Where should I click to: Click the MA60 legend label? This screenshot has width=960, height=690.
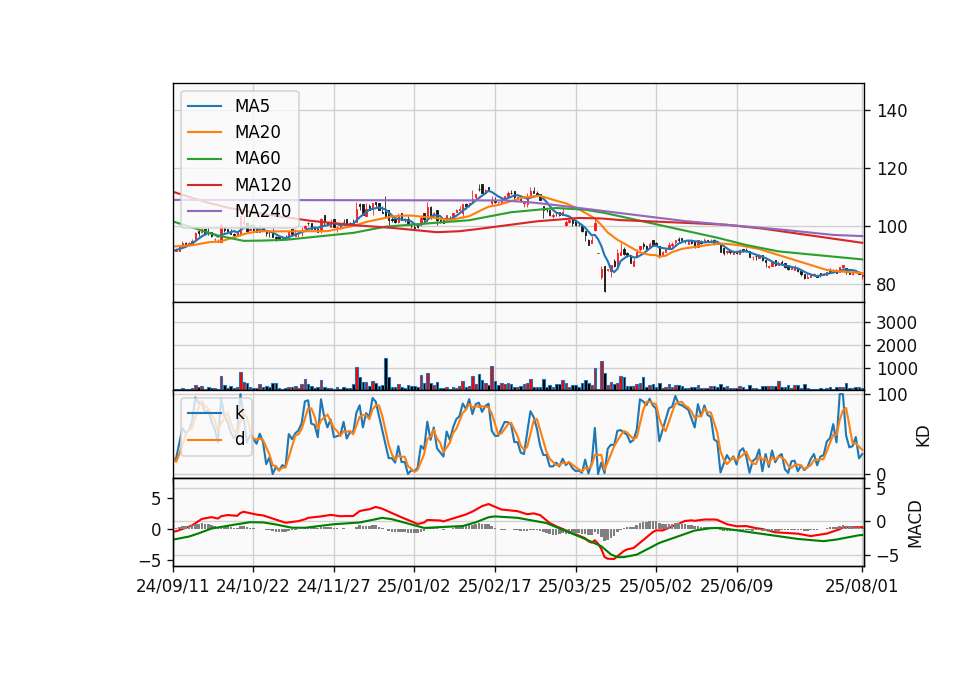(x=257, y=159)
